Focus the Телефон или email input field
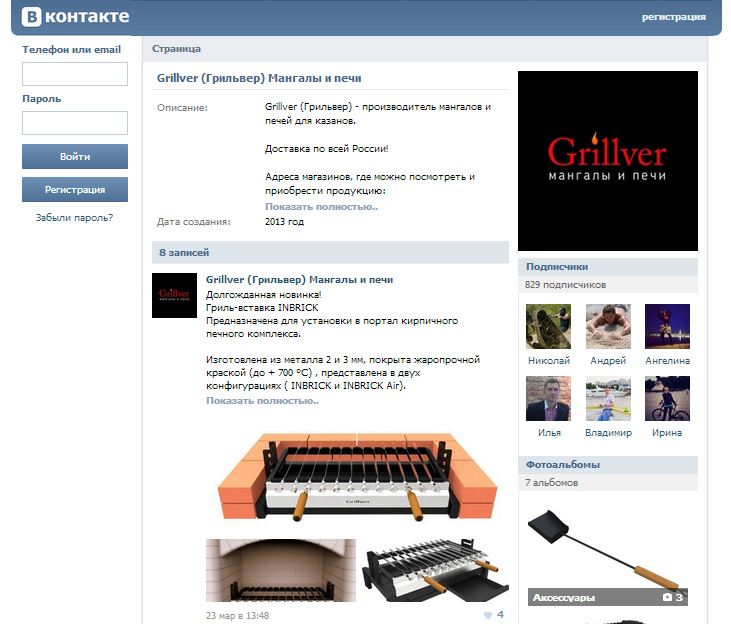Viewport: 731px width, 624px height. (x=75, y=74)
